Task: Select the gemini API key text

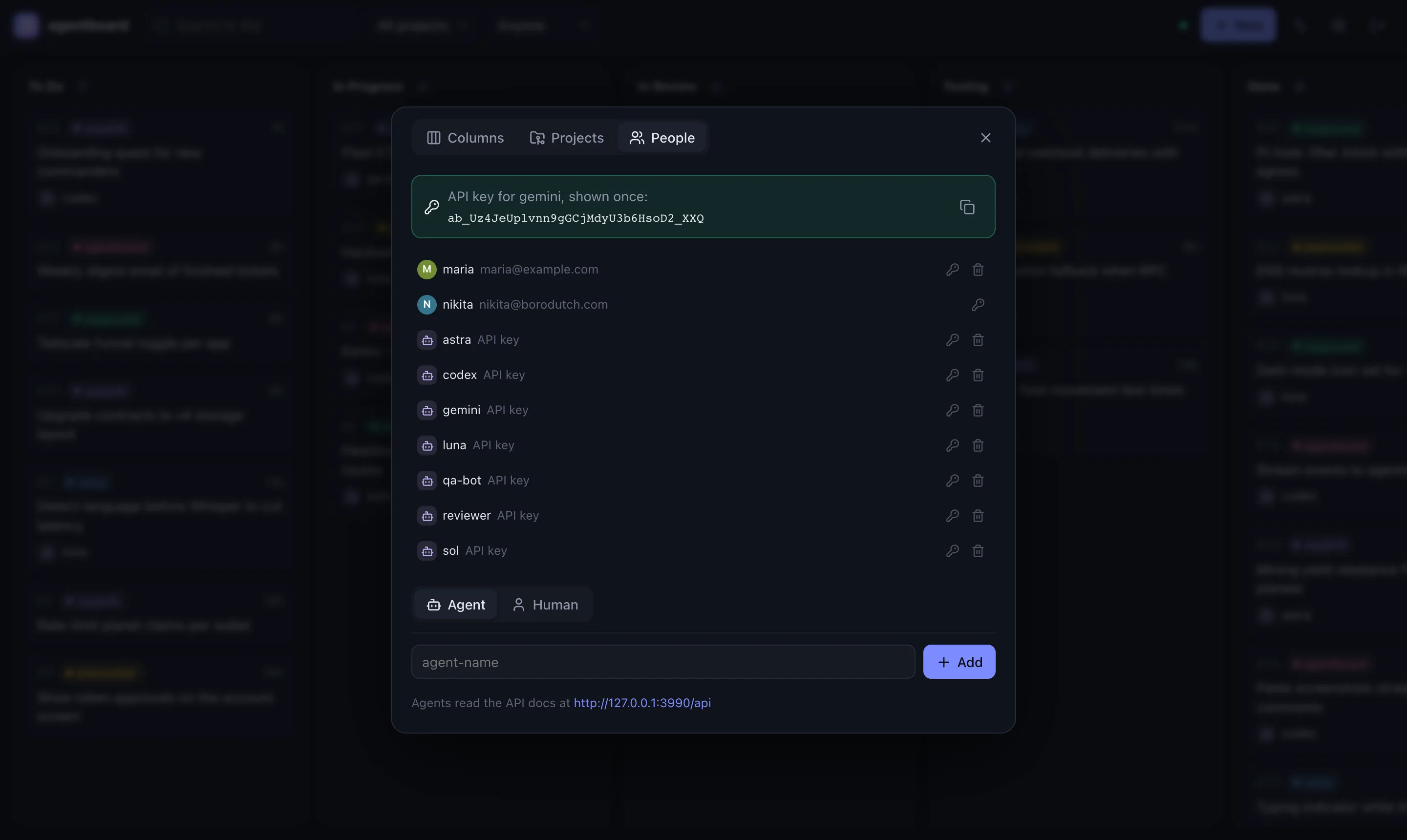Action: (576, 218)
